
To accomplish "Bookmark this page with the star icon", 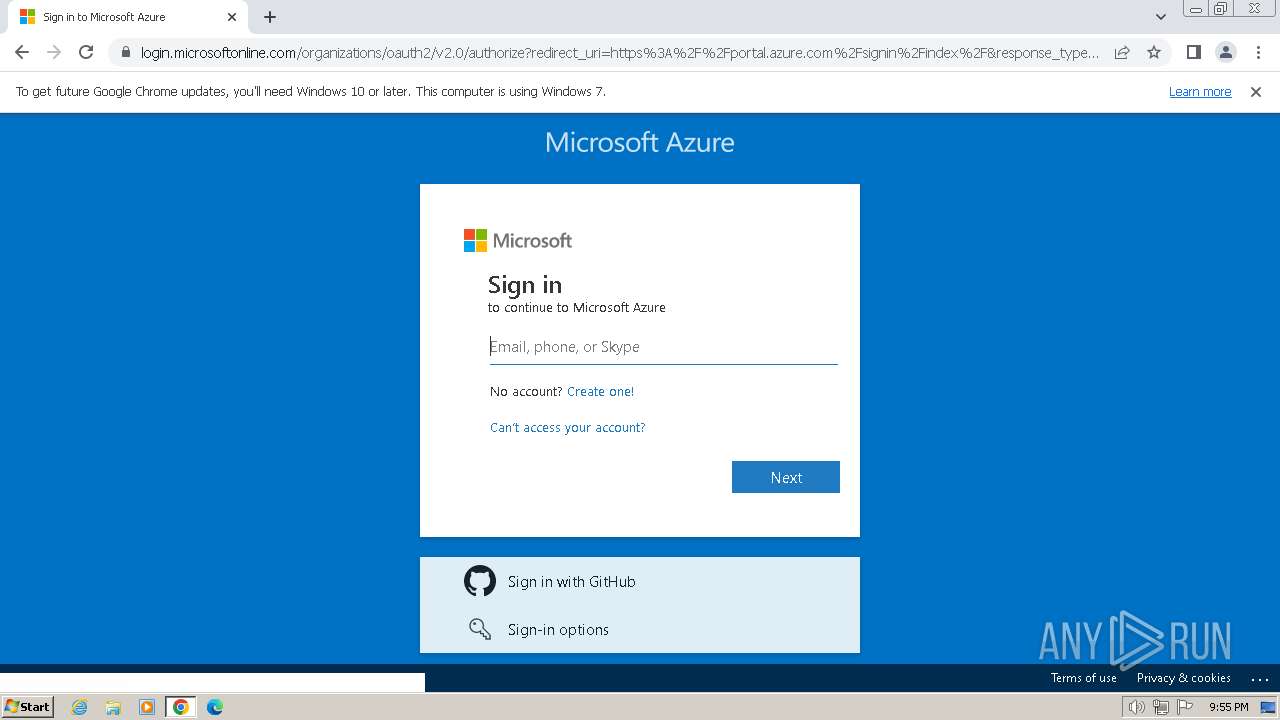I will (x=1154, y=52).
